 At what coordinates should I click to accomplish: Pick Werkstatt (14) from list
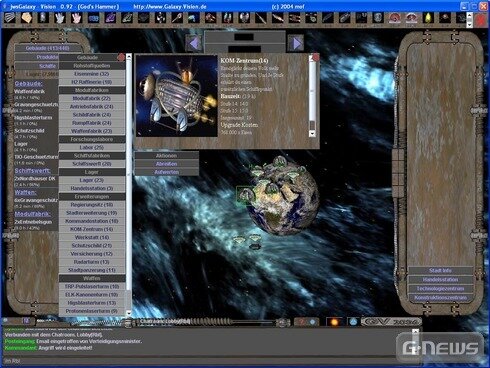pos(92,237)
